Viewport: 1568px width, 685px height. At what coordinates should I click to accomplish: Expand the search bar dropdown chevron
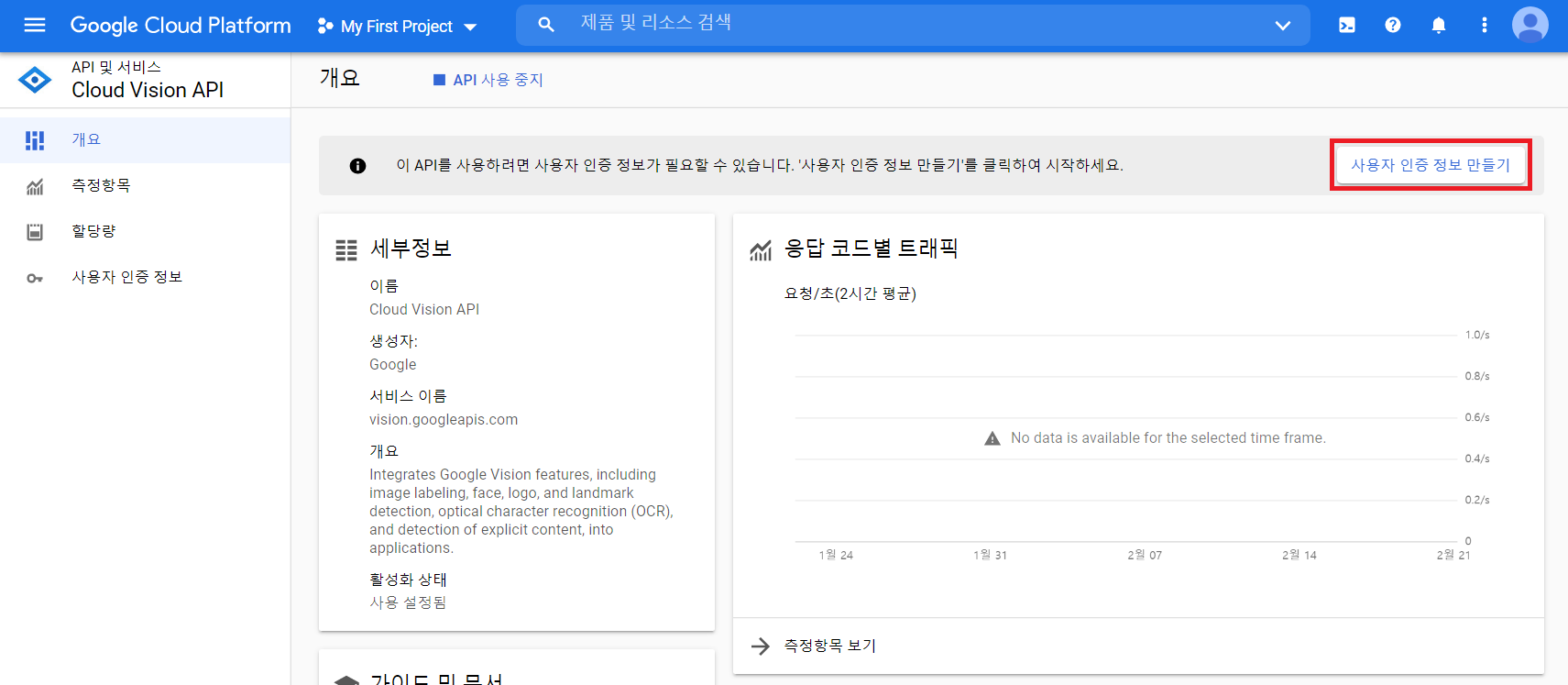click(1283, 26)
